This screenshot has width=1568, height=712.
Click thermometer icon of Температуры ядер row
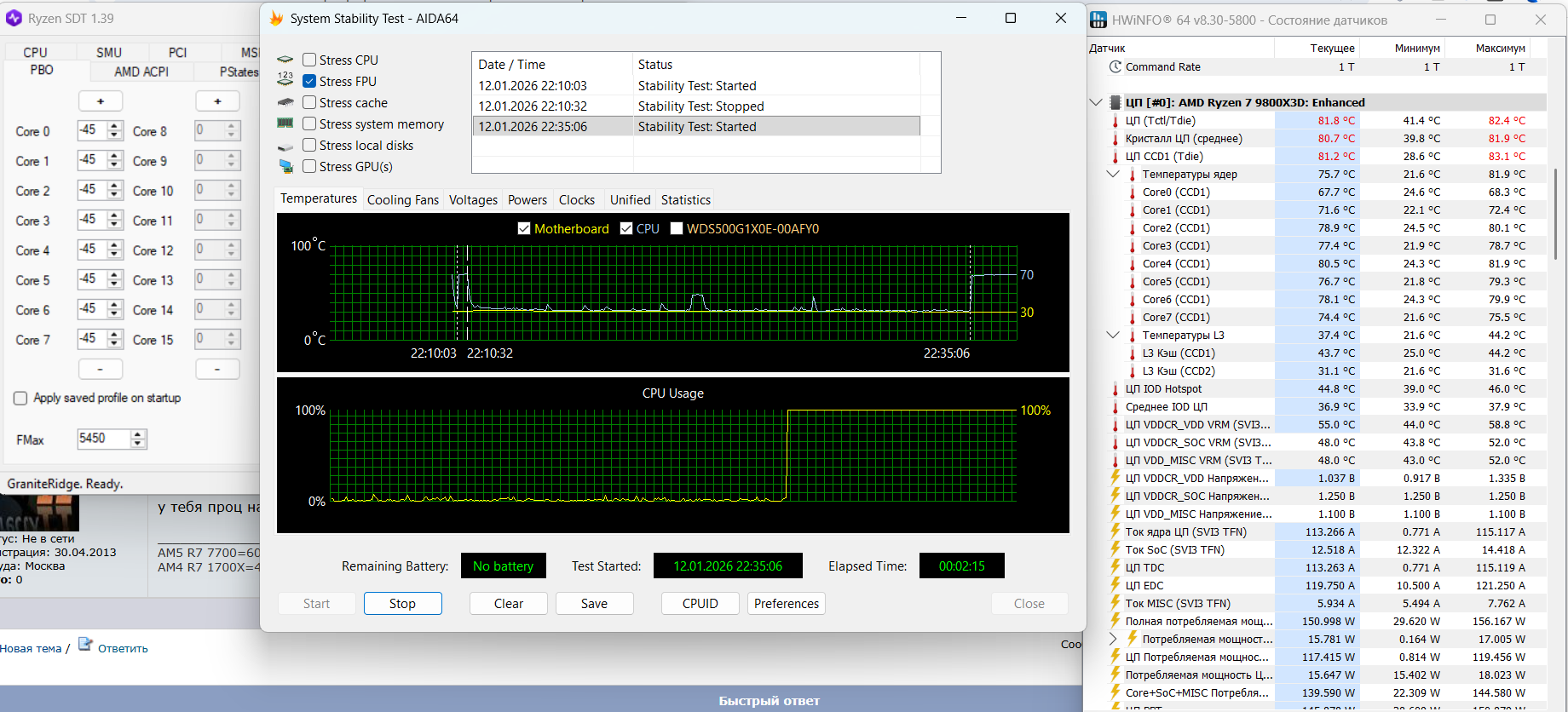point(1132,175)
